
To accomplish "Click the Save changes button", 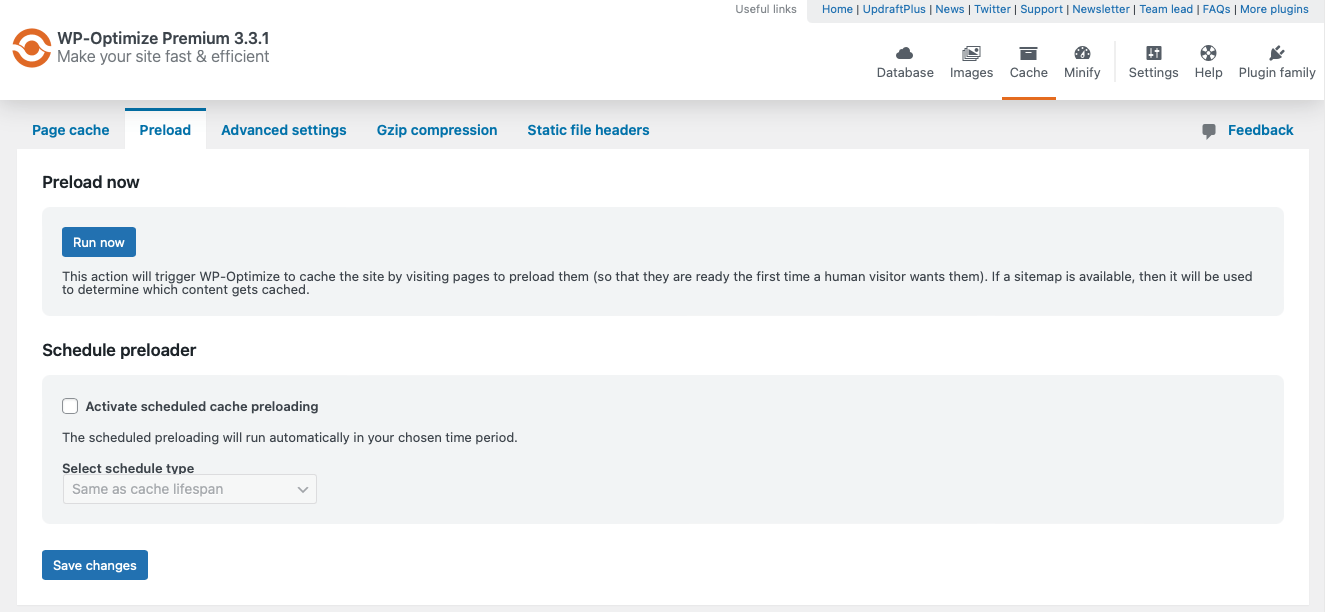I will (95, 565).
